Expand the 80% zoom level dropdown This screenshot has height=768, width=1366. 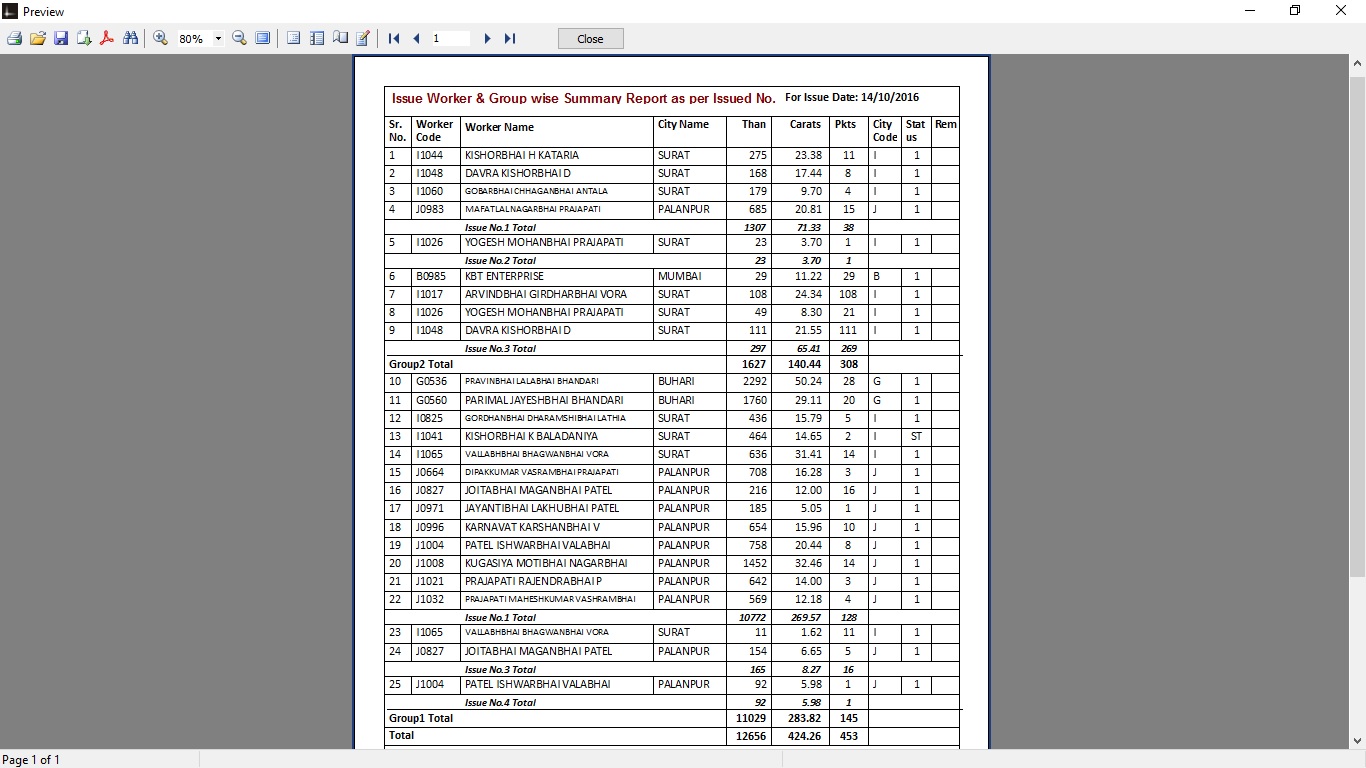(218, 39)
